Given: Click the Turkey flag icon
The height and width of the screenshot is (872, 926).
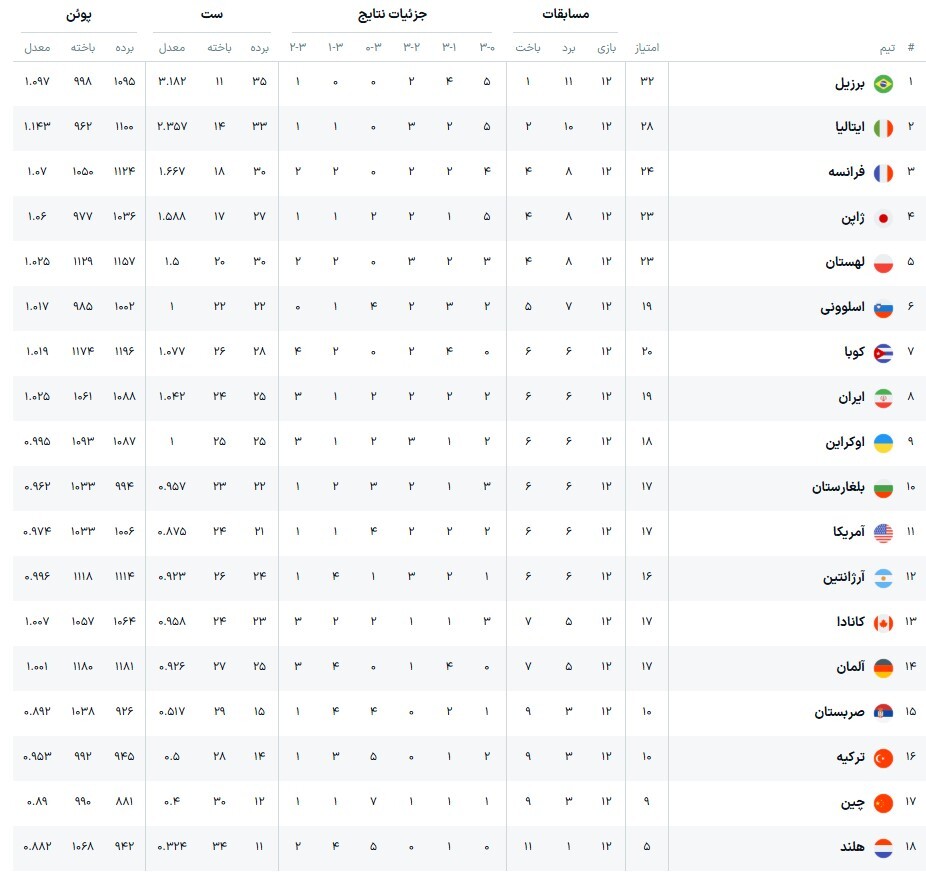Looking at the screenshot, I should tap(883, 757).
